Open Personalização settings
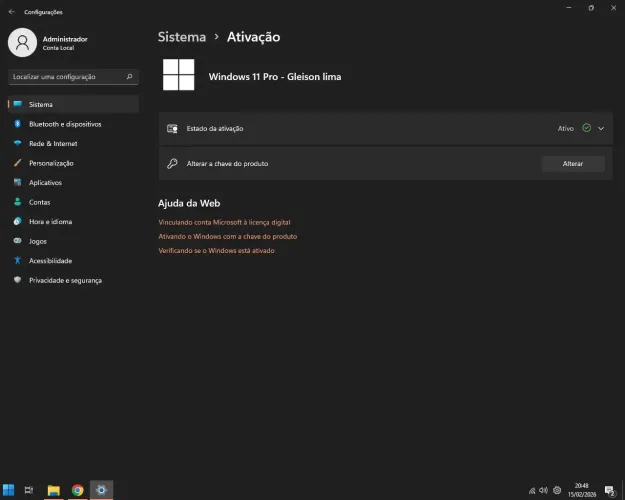Screen dimensions: 625x500 [x=73, y=163]
